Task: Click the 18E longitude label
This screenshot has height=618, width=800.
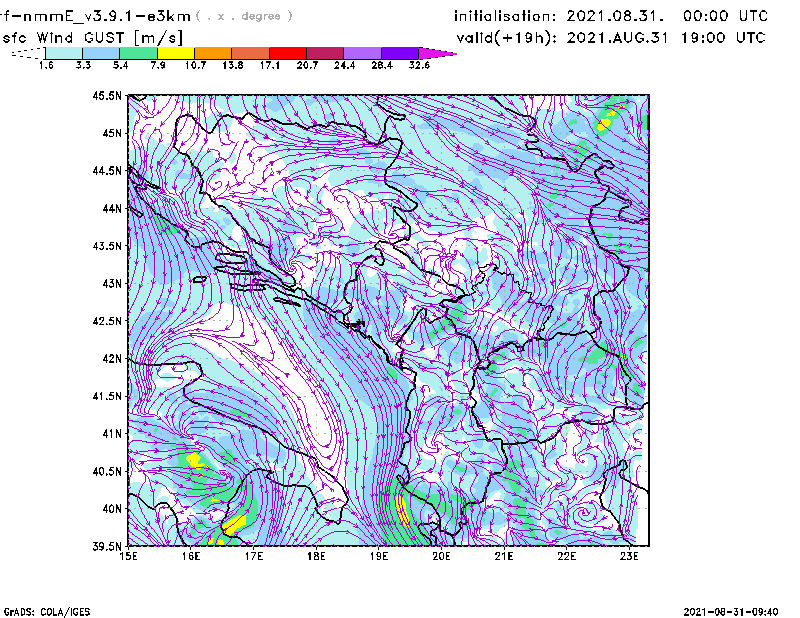Action: (316, 556)
